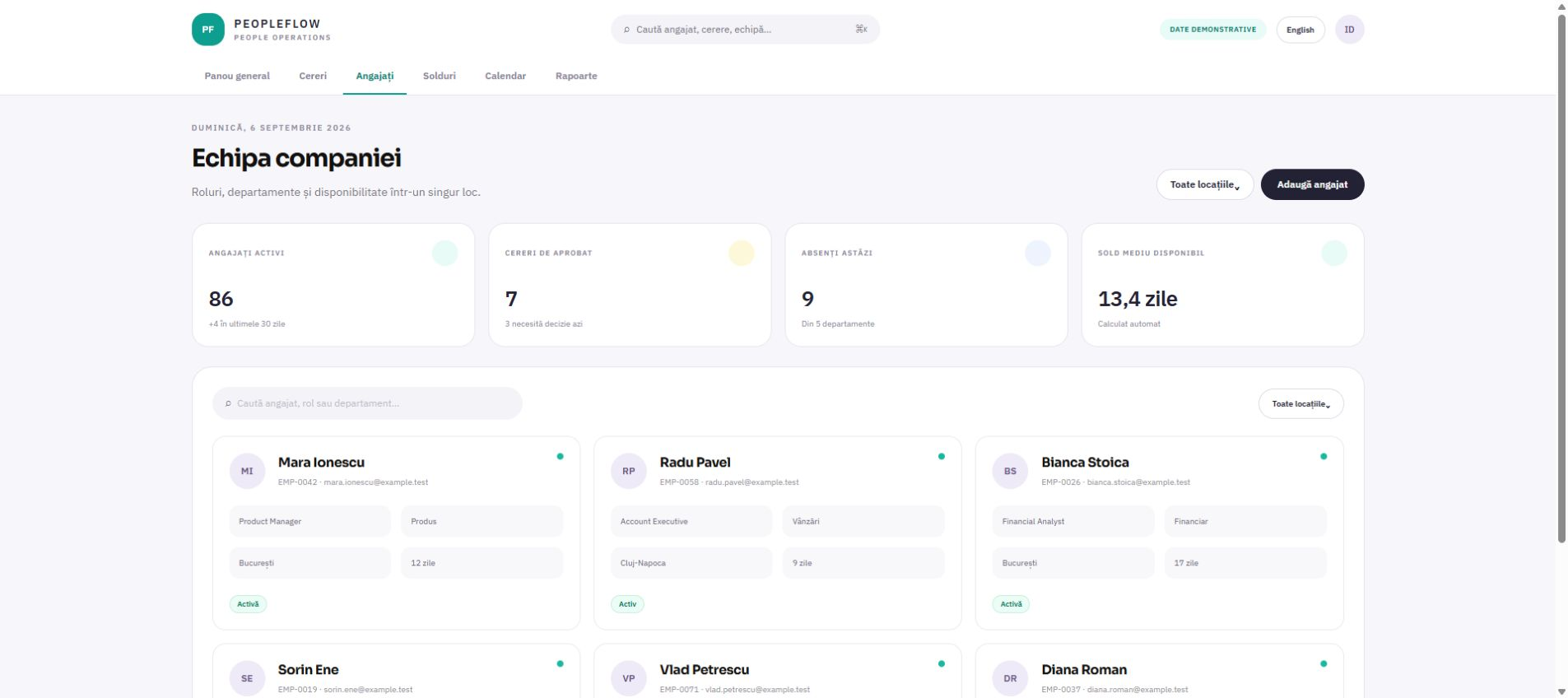Click the 9 zile balance on Radu Pavel's card

pos(863,563)
